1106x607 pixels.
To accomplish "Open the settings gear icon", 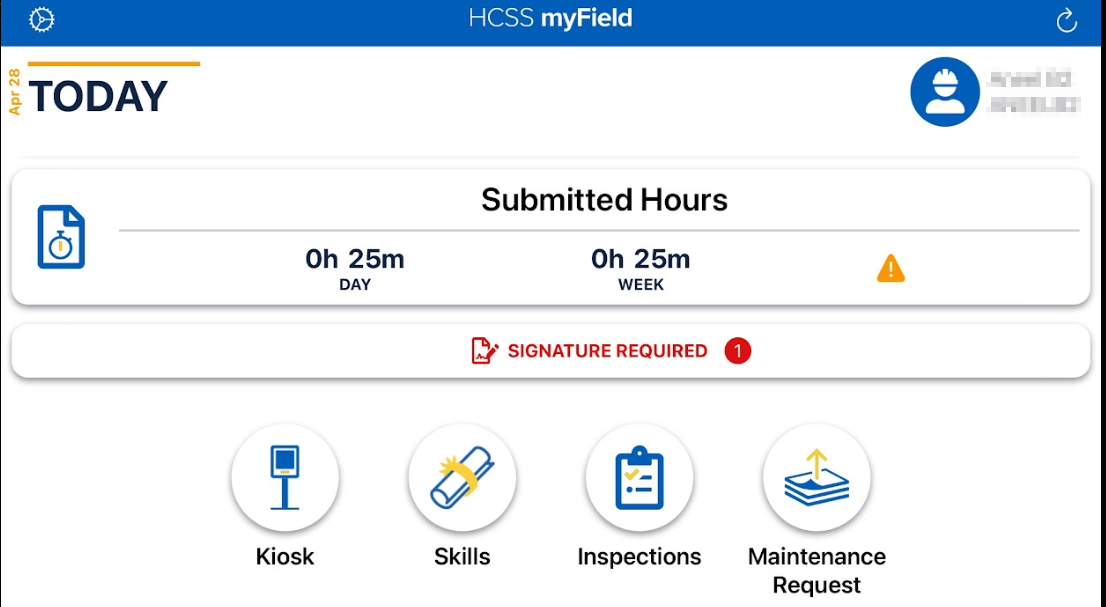I will (40, 17).
